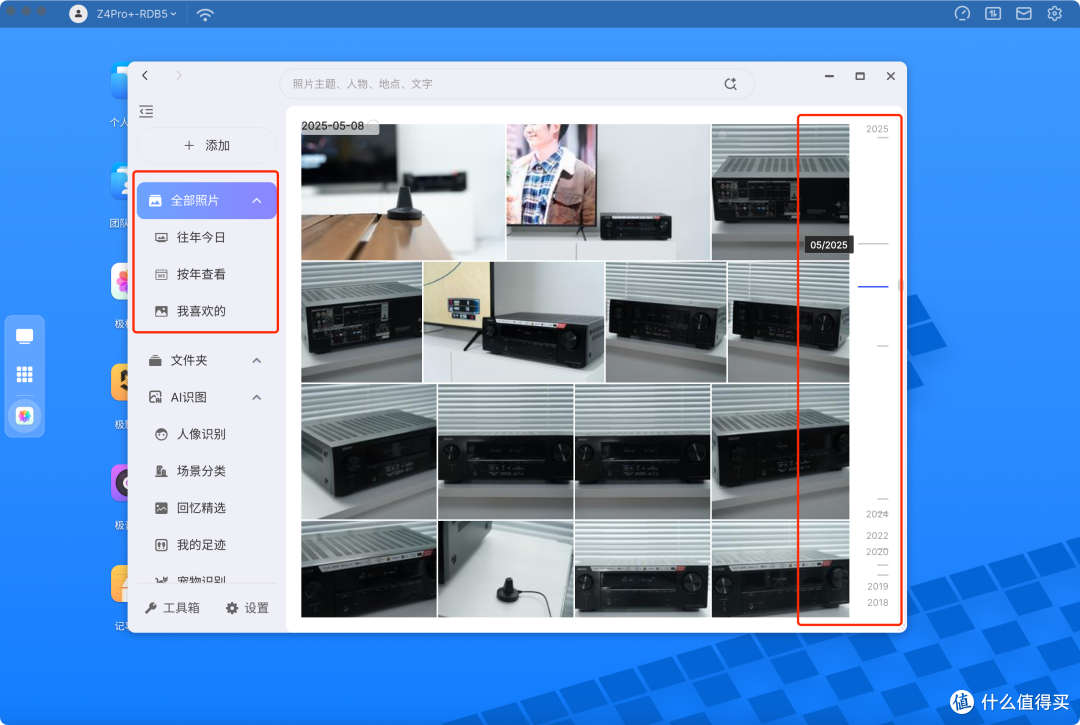Go back with the left arrow
1080x725 pixels.
[x=145, y=76]
